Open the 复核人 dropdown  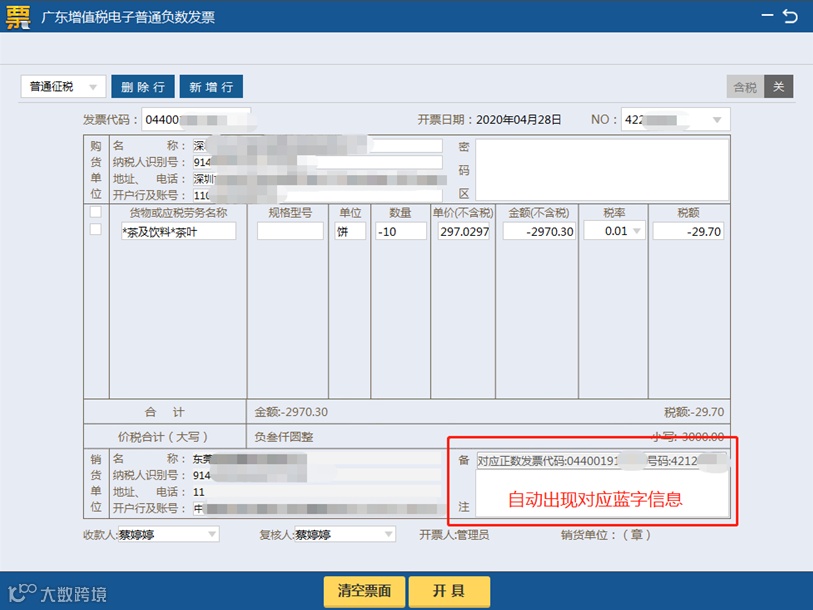[x=345, y=534]
